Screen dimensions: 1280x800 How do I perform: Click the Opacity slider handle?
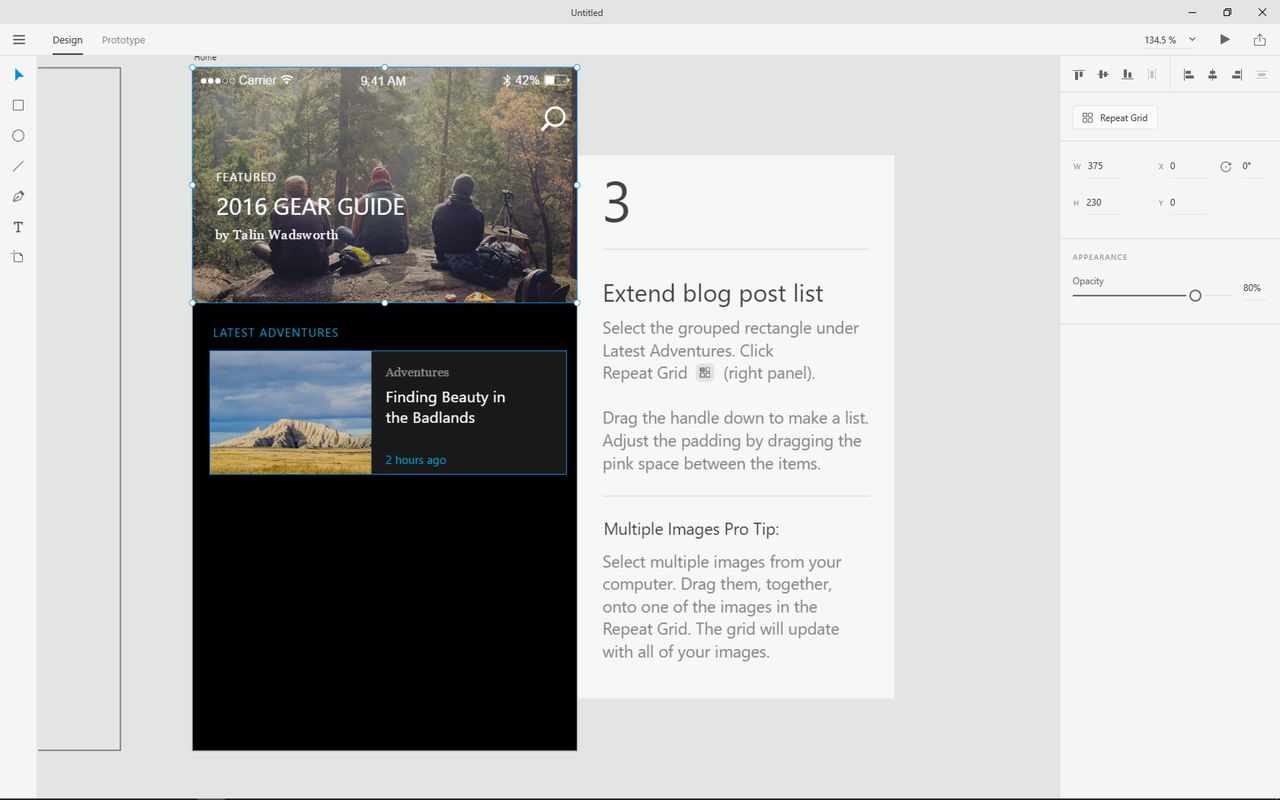point(1195,296)
